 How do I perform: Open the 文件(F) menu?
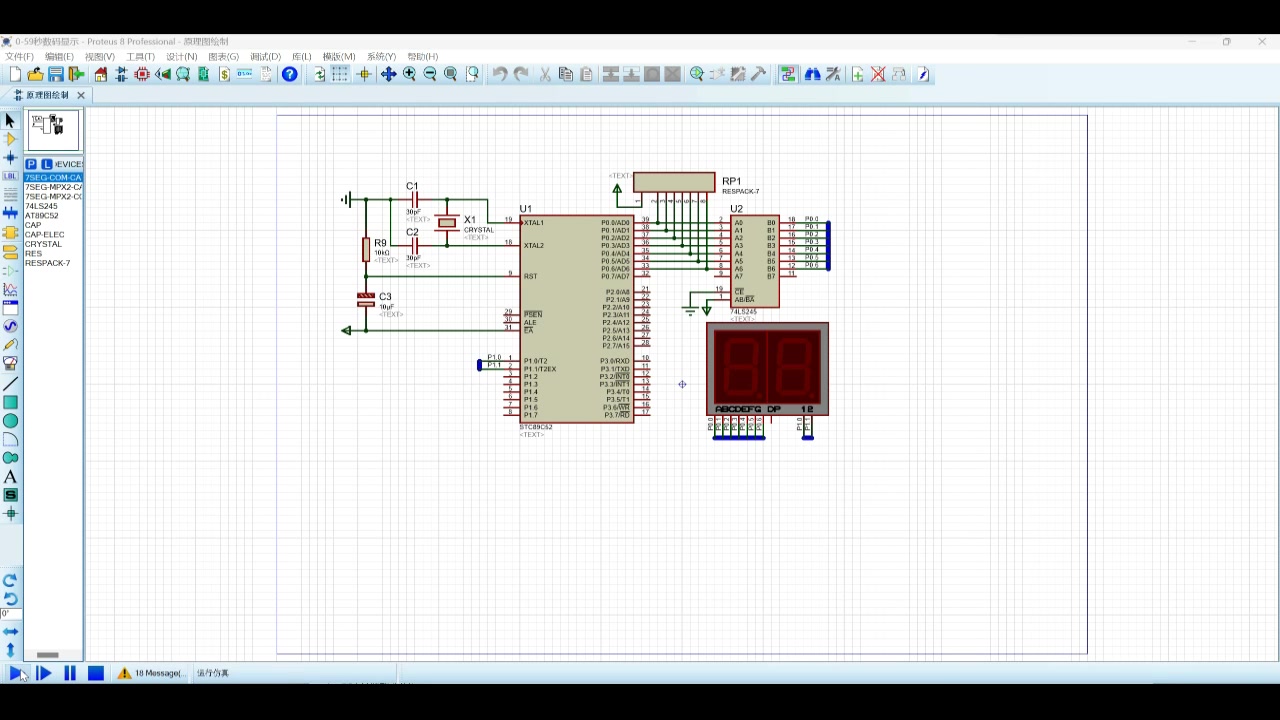coord(20,57)
